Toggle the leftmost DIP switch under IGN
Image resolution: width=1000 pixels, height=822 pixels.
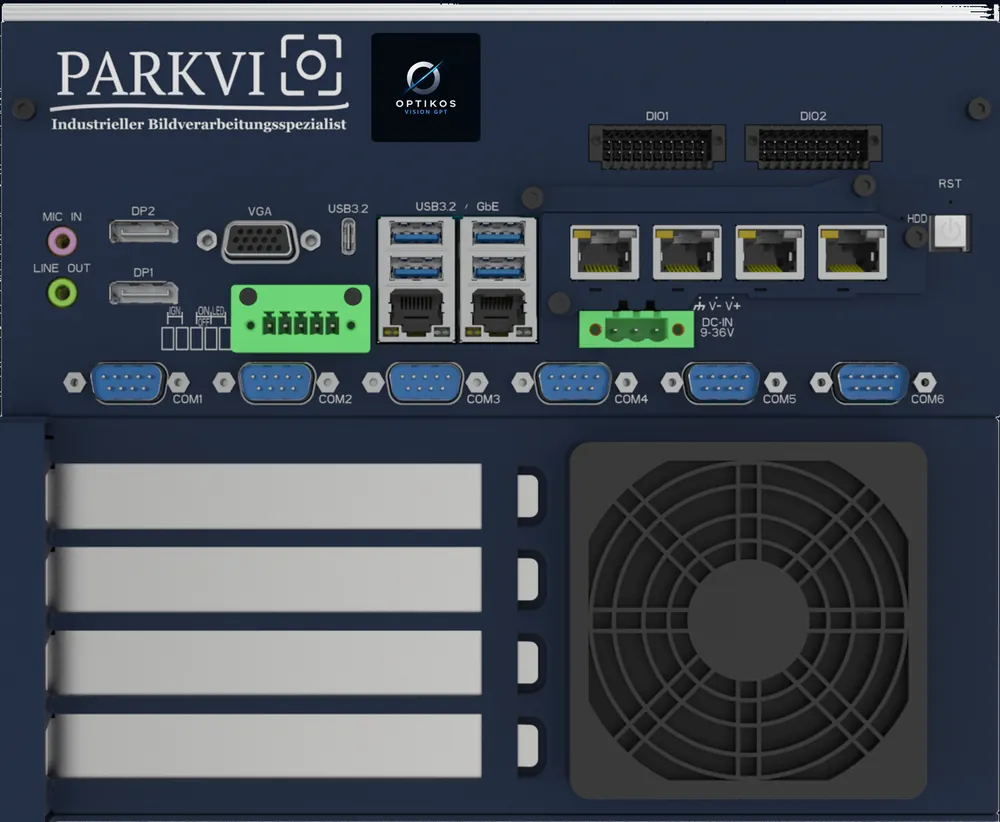click(x=168, y=339)
